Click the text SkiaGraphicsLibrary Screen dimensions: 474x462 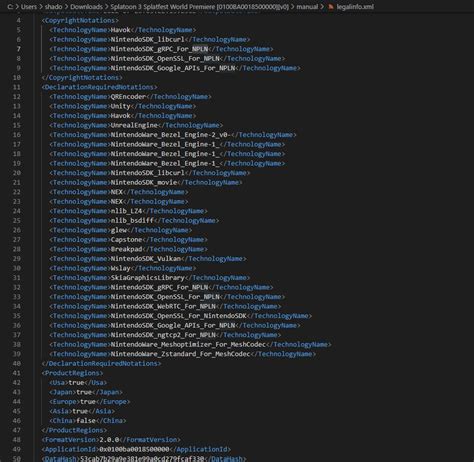pos(147,278)
